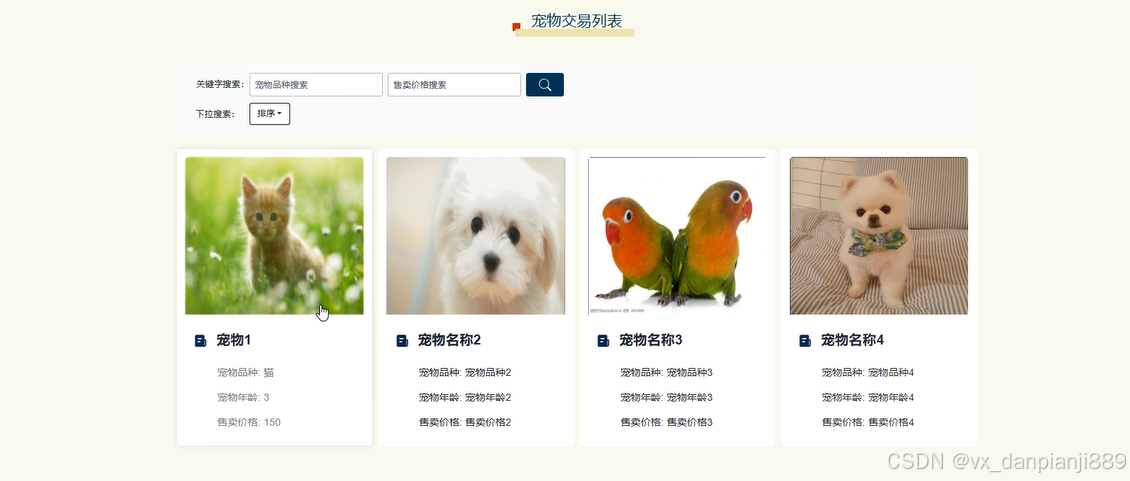The image size is (1130, 481).
Task: Open the Pomeranian dog photo
Action: (878, 236)
